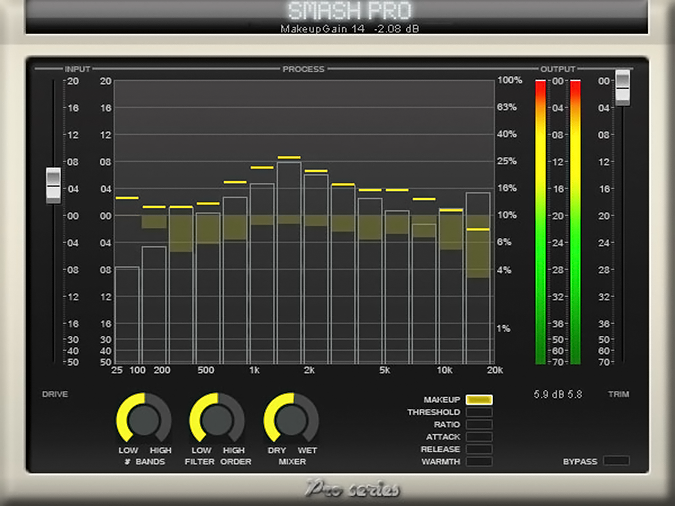Click the SMASH PRO title display
675x506 pixels.
[x=337, y=11]
